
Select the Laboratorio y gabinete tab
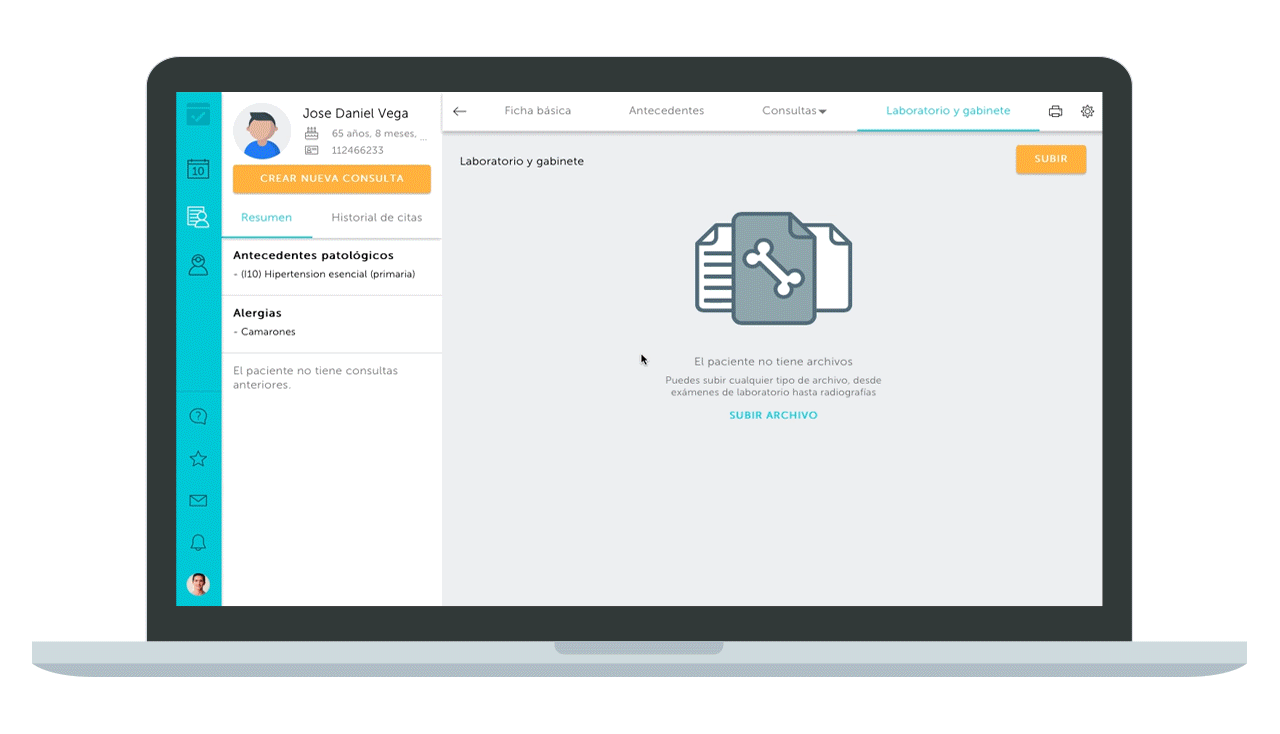coord(948,111)
